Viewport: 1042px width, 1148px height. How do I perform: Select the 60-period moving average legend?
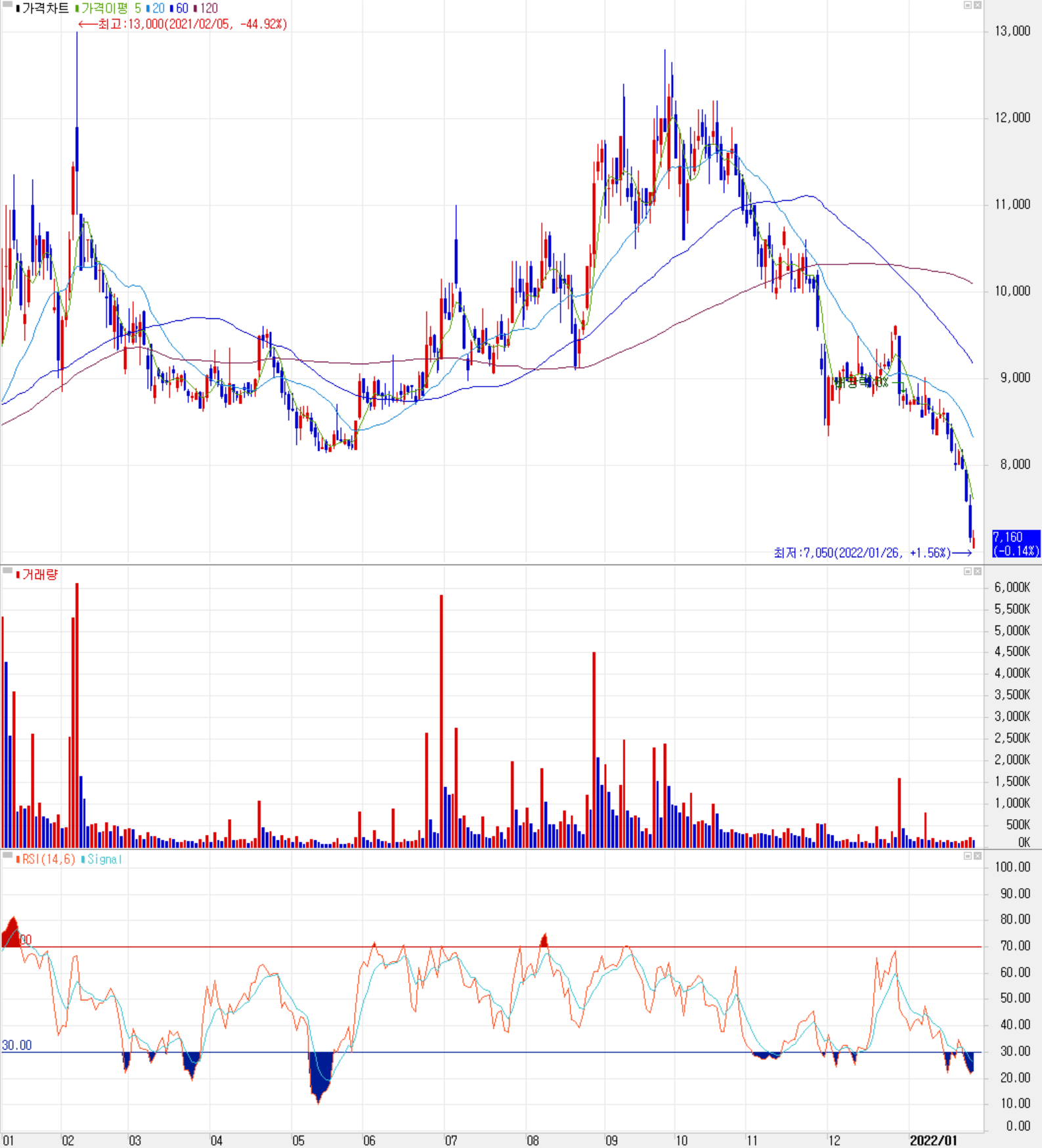point(179,9)
